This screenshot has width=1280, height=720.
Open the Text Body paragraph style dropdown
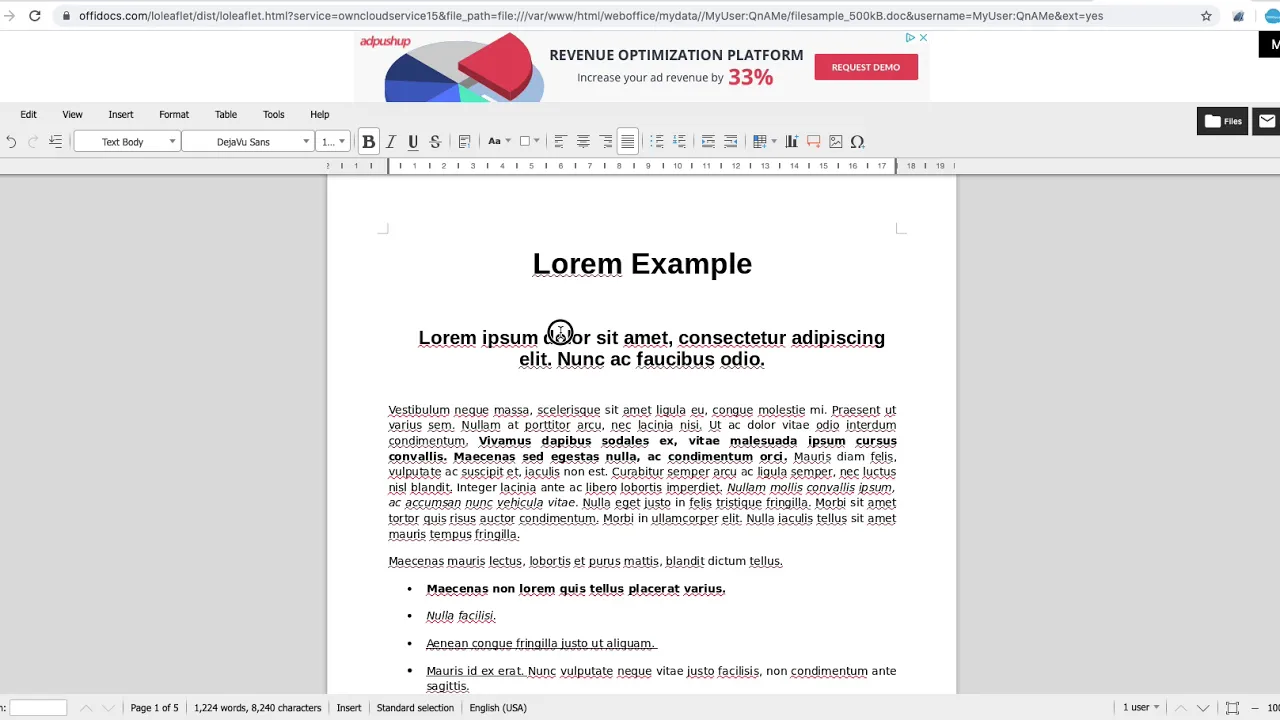(172, 142)
